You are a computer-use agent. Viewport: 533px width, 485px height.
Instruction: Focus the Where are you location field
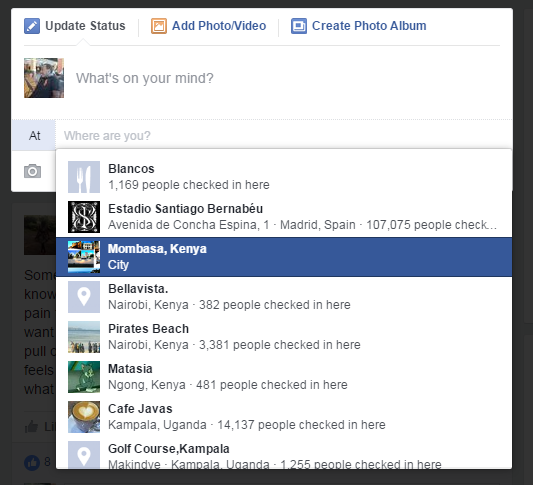[x=284, y=136]
